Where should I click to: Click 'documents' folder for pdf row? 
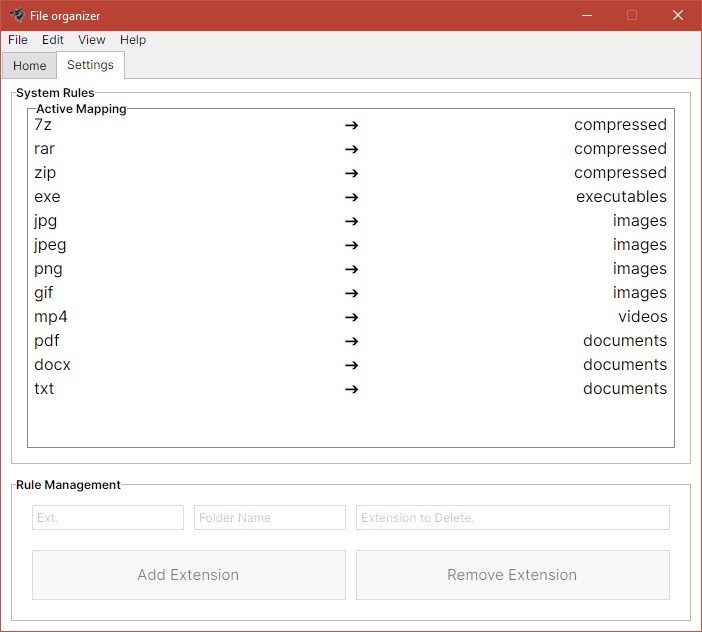(625, 341)
